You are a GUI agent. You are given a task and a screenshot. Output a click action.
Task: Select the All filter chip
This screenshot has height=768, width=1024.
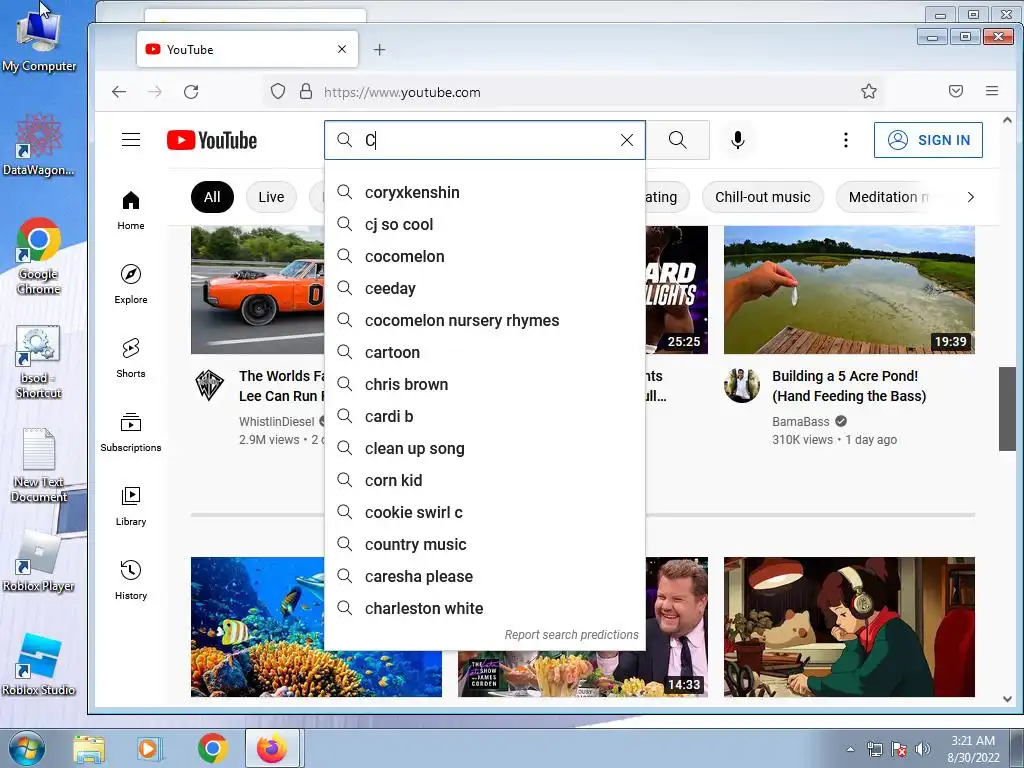pos(212,197)
